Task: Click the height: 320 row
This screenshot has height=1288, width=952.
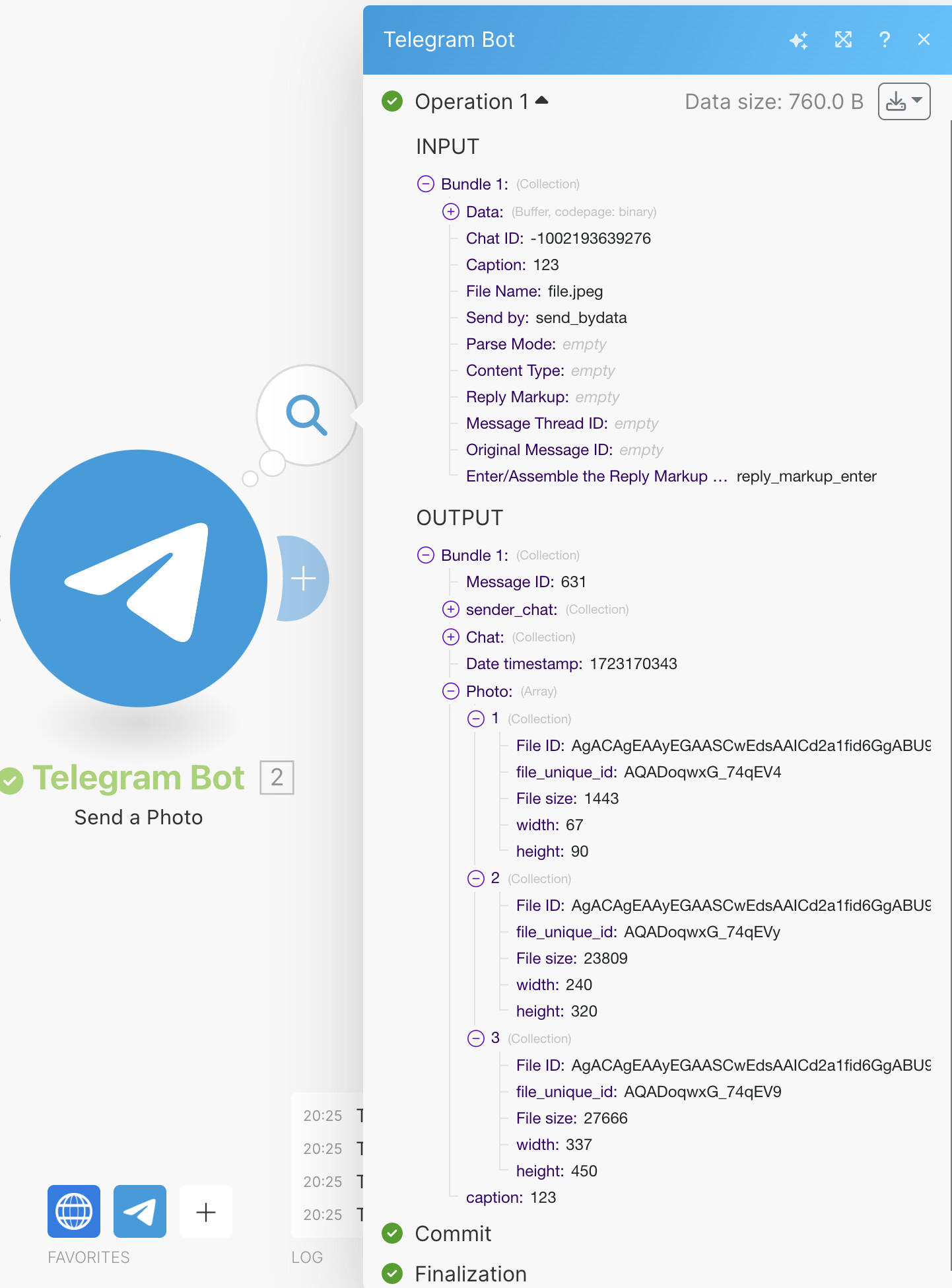Action: (557, 1011)
